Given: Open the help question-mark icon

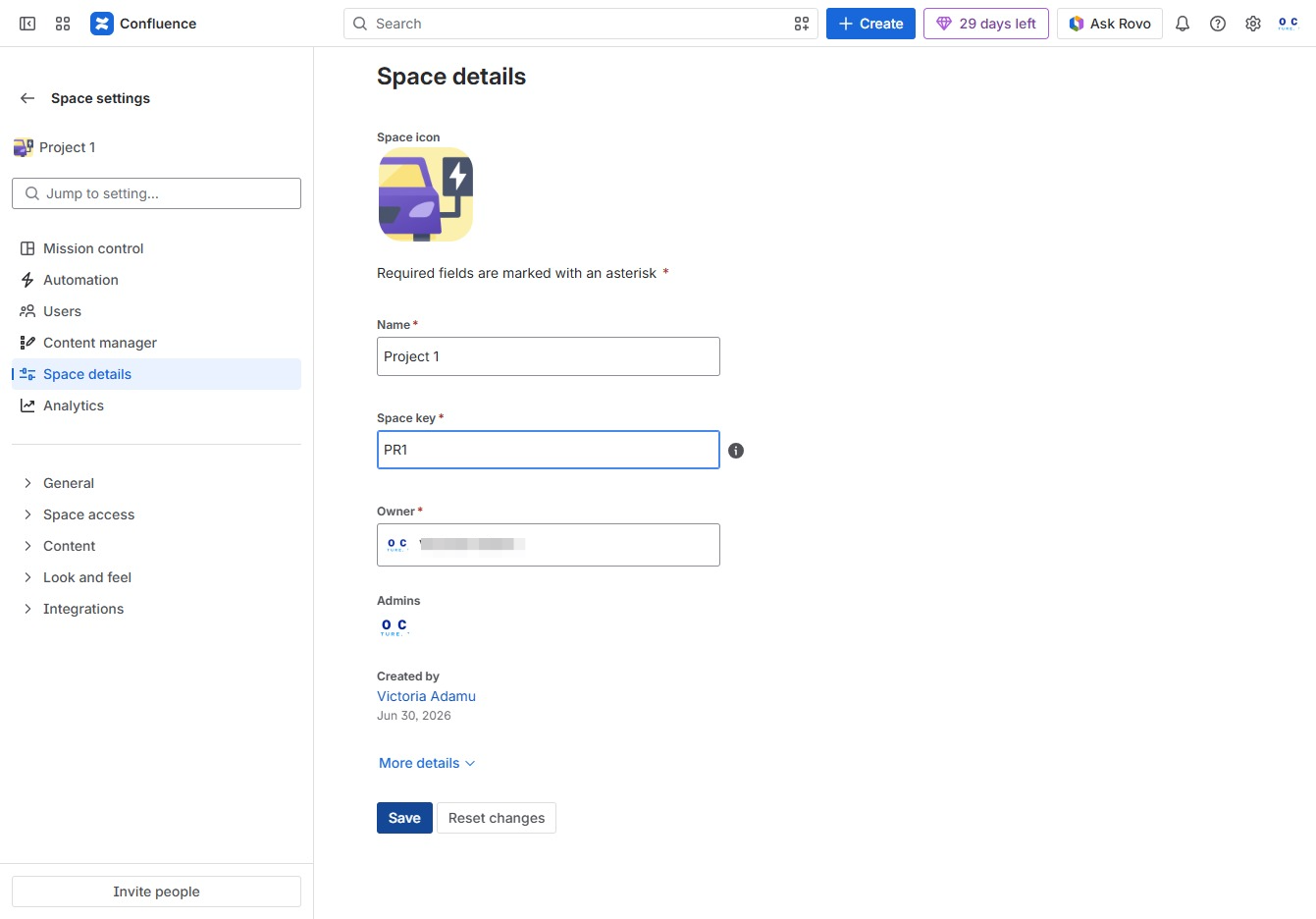Looking at the screenshot, I should click(x=1218, y=24).
